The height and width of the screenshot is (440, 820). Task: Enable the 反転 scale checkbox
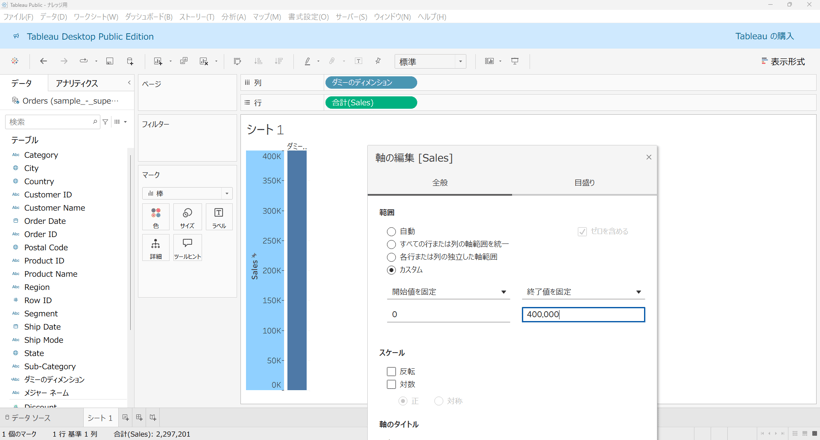coord(391,371)
